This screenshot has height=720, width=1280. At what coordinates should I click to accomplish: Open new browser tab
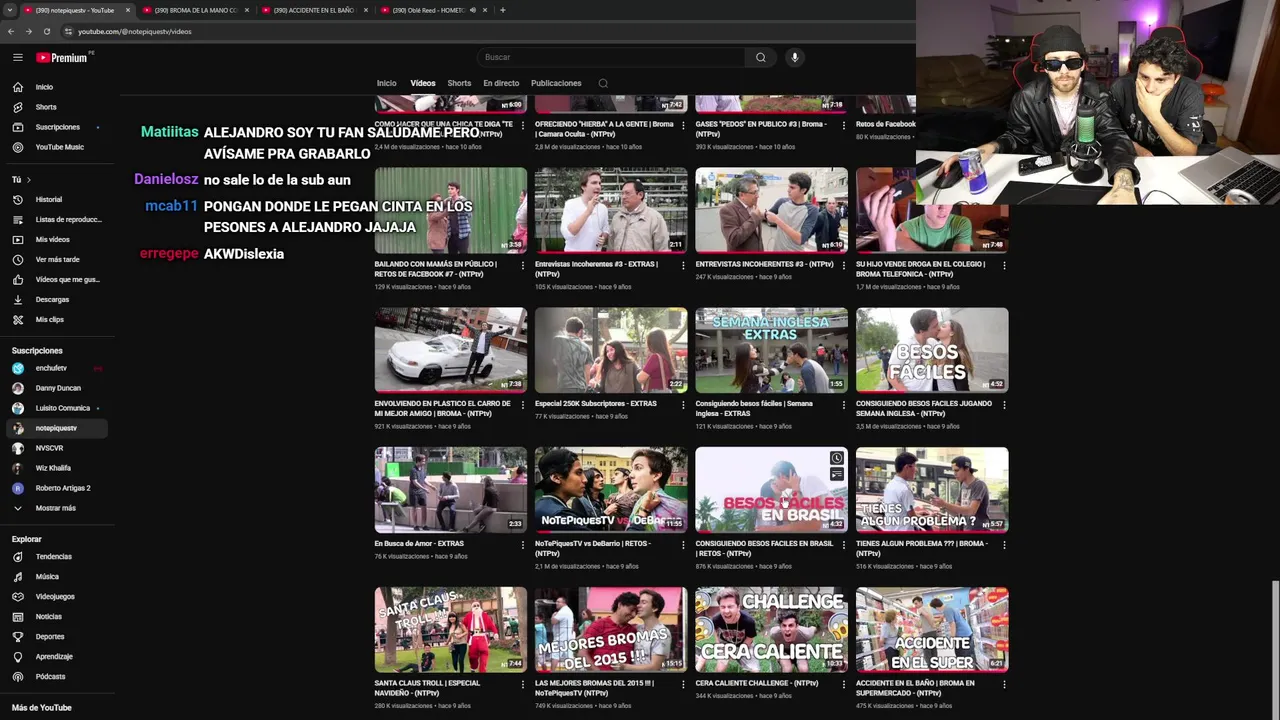click(502, 10)
